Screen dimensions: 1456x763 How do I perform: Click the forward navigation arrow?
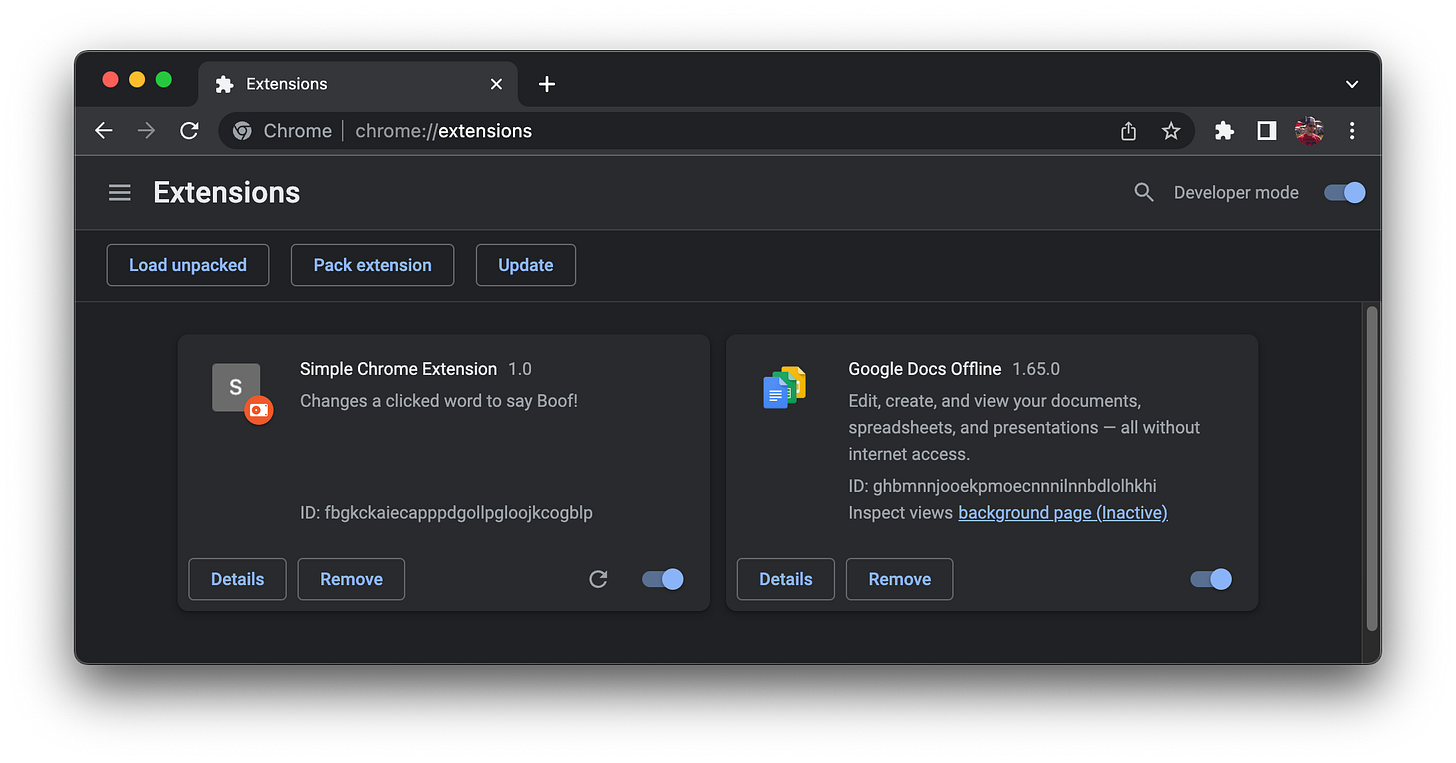pyautogui.click(x=146, y=131)
